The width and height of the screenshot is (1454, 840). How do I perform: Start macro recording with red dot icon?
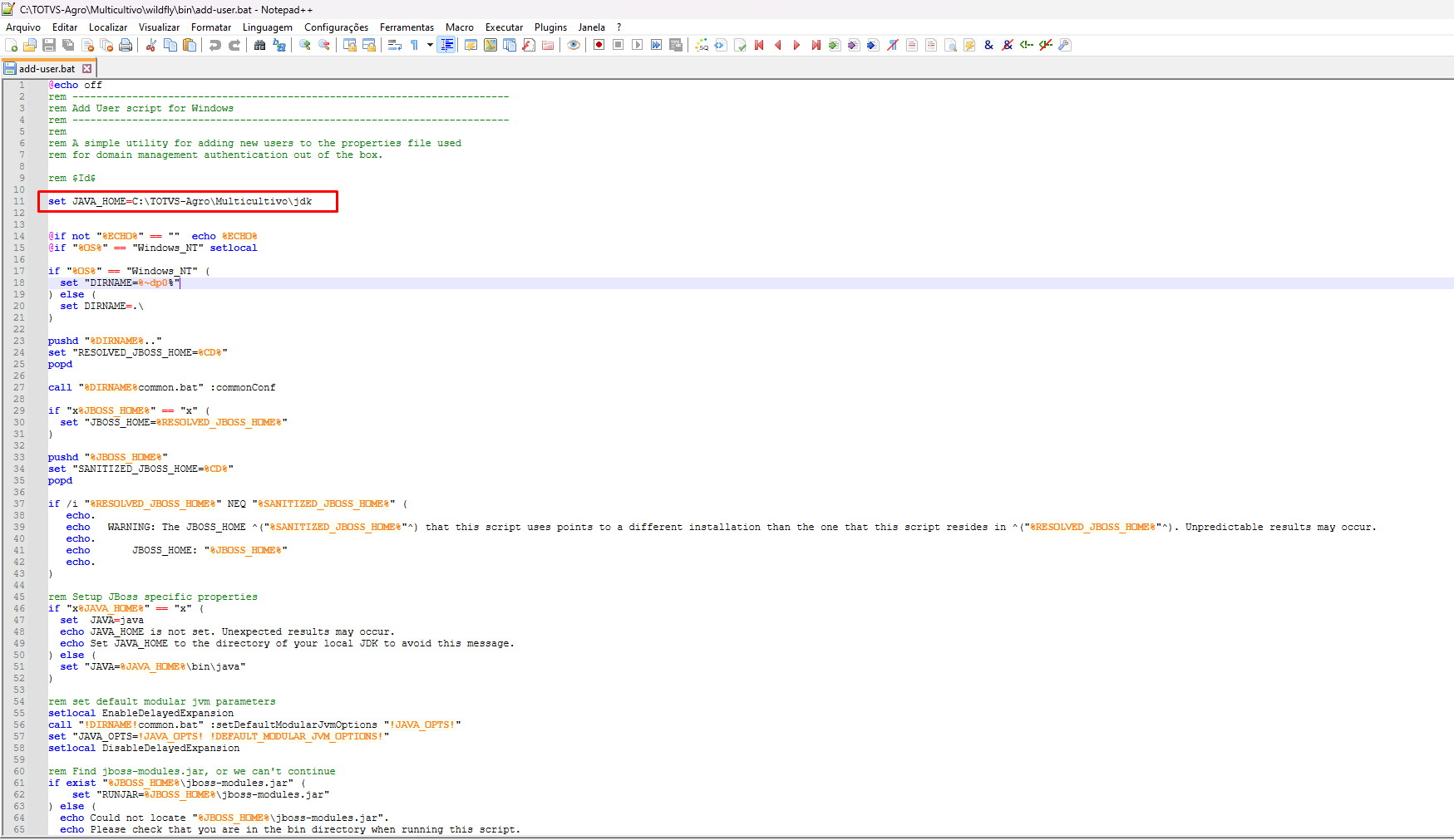[x=599, y=45]
